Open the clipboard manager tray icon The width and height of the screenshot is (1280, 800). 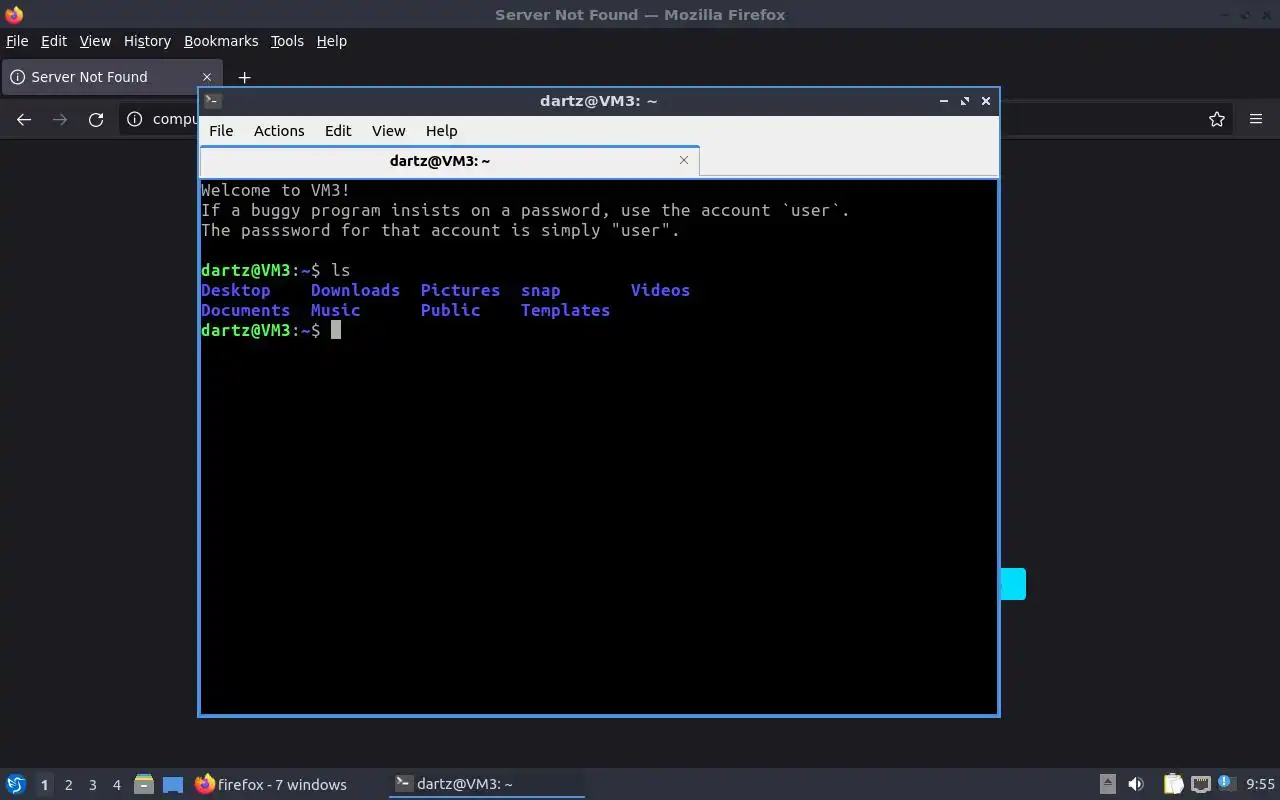coord(1173,785)
